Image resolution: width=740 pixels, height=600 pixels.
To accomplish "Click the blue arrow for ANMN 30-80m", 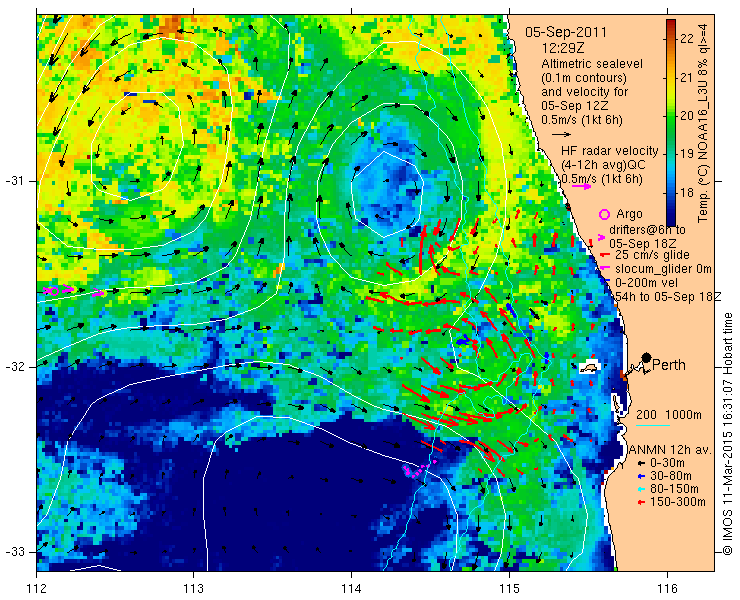I will point(640,476).
